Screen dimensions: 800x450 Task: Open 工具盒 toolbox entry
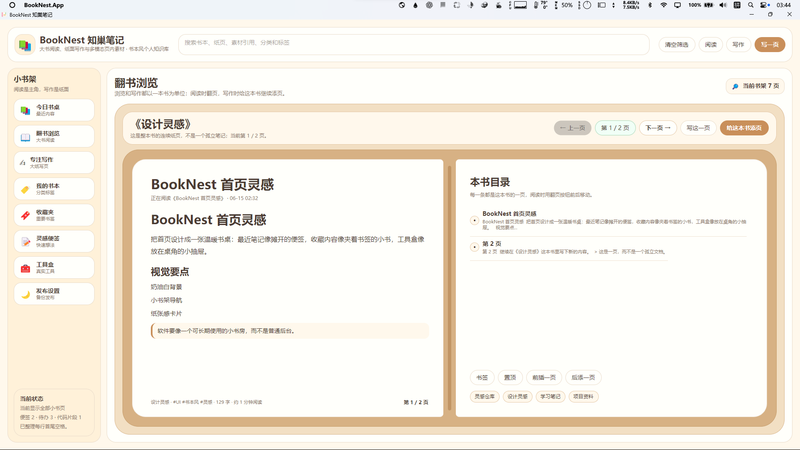click(54, 268)
